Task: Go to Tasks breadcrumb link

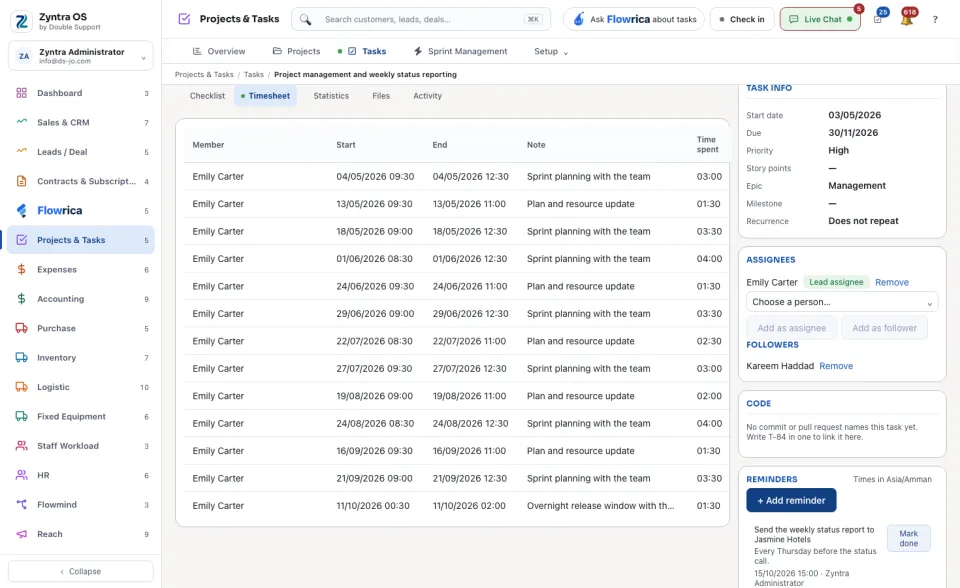Action: point(253,75)
